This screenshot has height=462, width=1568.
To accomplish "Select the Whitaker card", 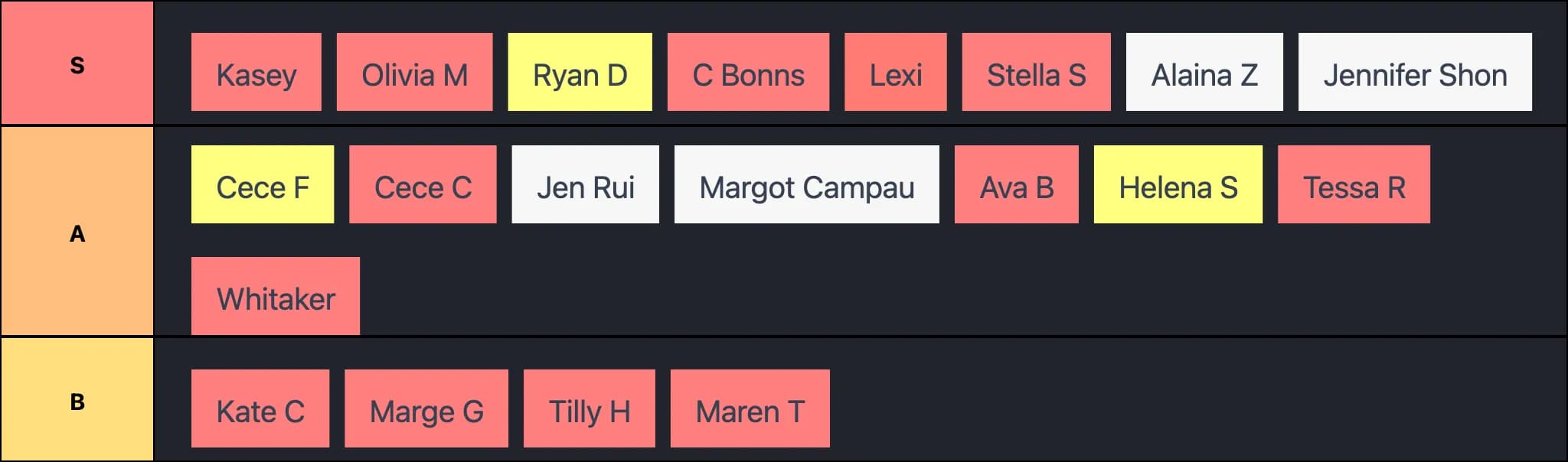I will coord(275,297).
